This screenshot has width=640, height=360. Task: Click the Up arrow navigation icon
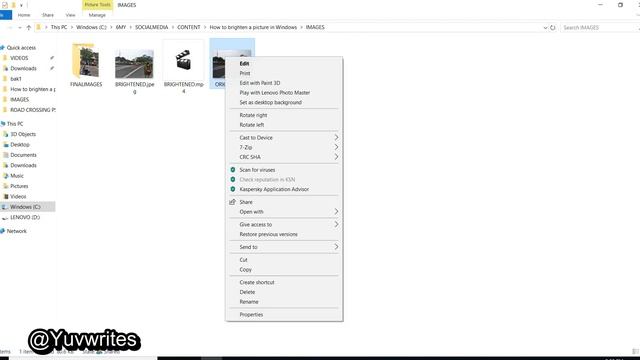click(x=29, y=27)
